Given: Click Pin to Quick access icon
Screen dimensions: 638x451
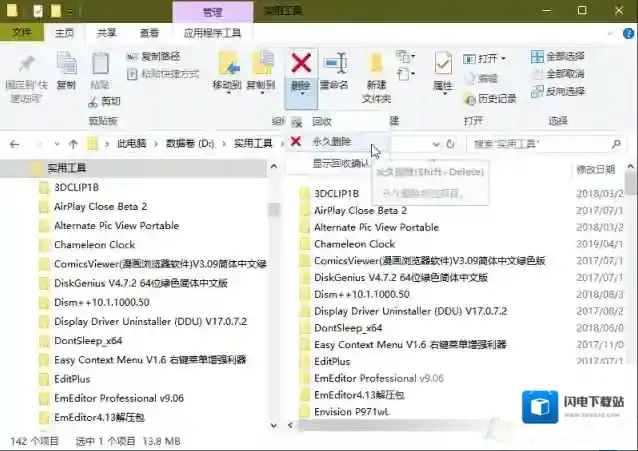Looking at the screenshot, I should click(26, 65).
